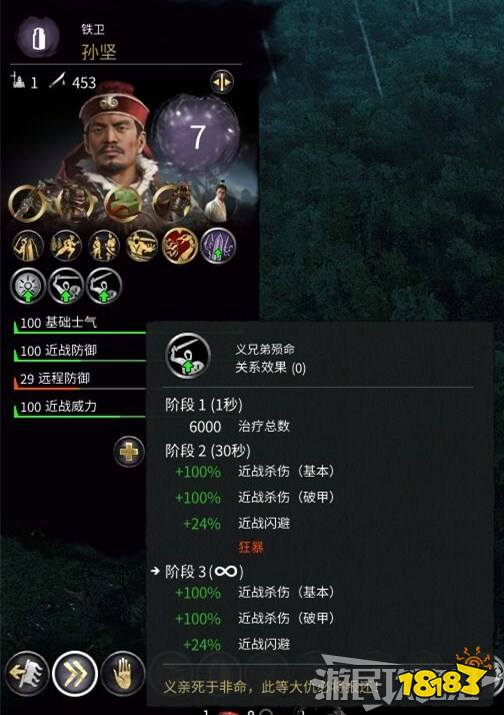The image size is (504, 715).
Task: Toggle the fast-forward double chevron button
Action: click(x=75, y=674)
